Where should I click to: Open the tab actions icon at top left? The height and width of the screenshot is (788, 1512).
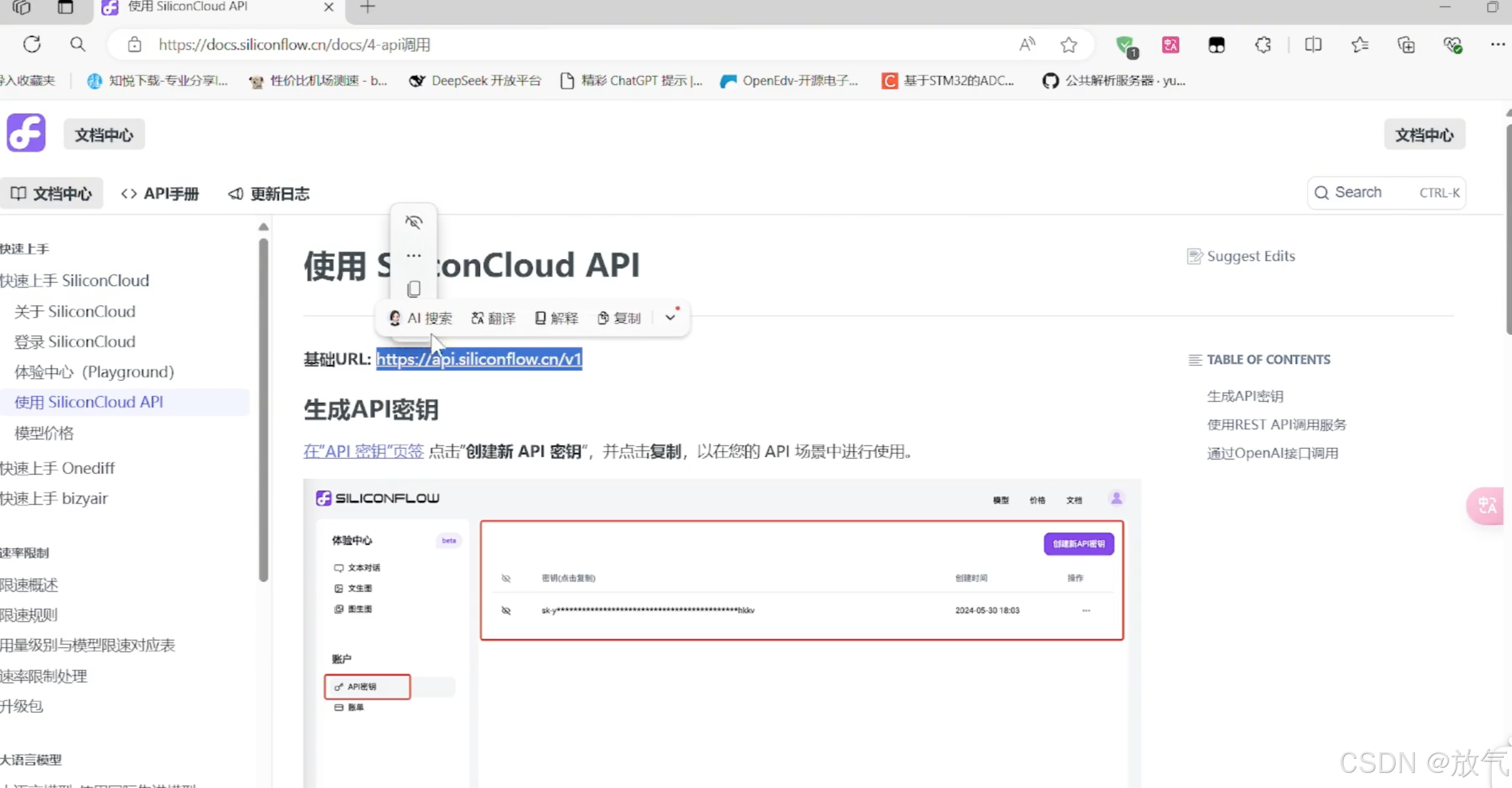[x=21, y=7]
